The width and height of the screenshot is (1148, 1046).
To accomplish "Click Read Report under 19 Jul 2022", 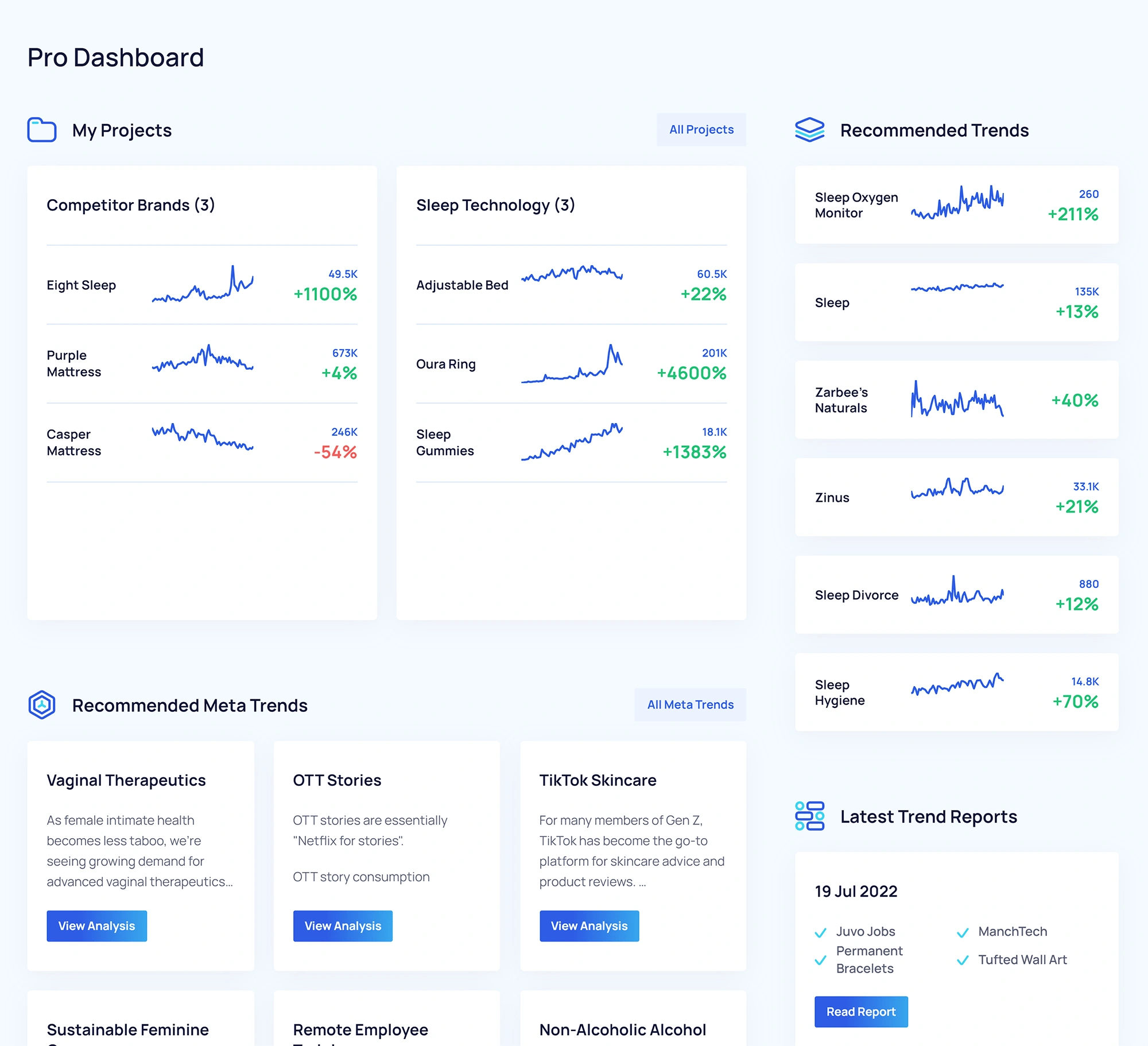I will [860, 1012].
